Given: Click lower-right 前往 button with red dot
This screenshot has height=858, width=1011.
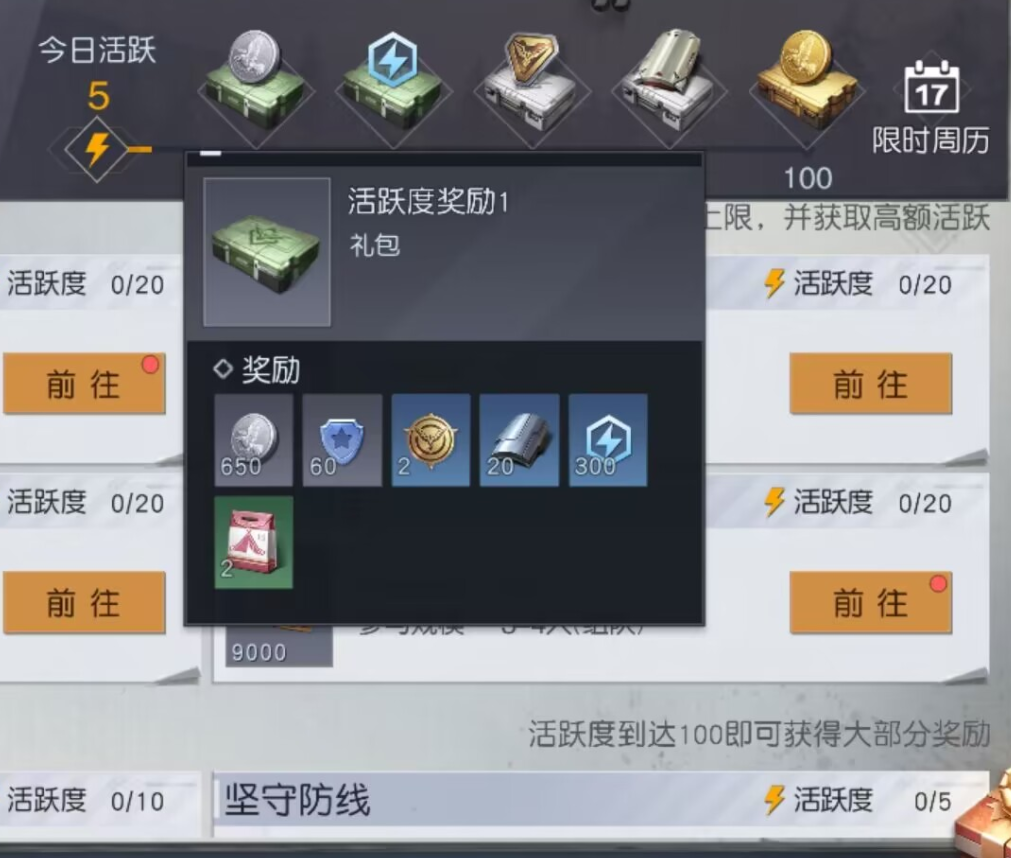Looking at the screenshot, I should tap(870, 602).
